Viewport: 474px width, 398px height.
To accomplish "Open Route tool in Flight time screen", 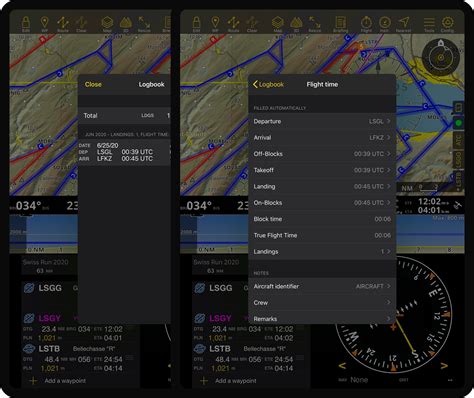I will [x=233, y=24].
